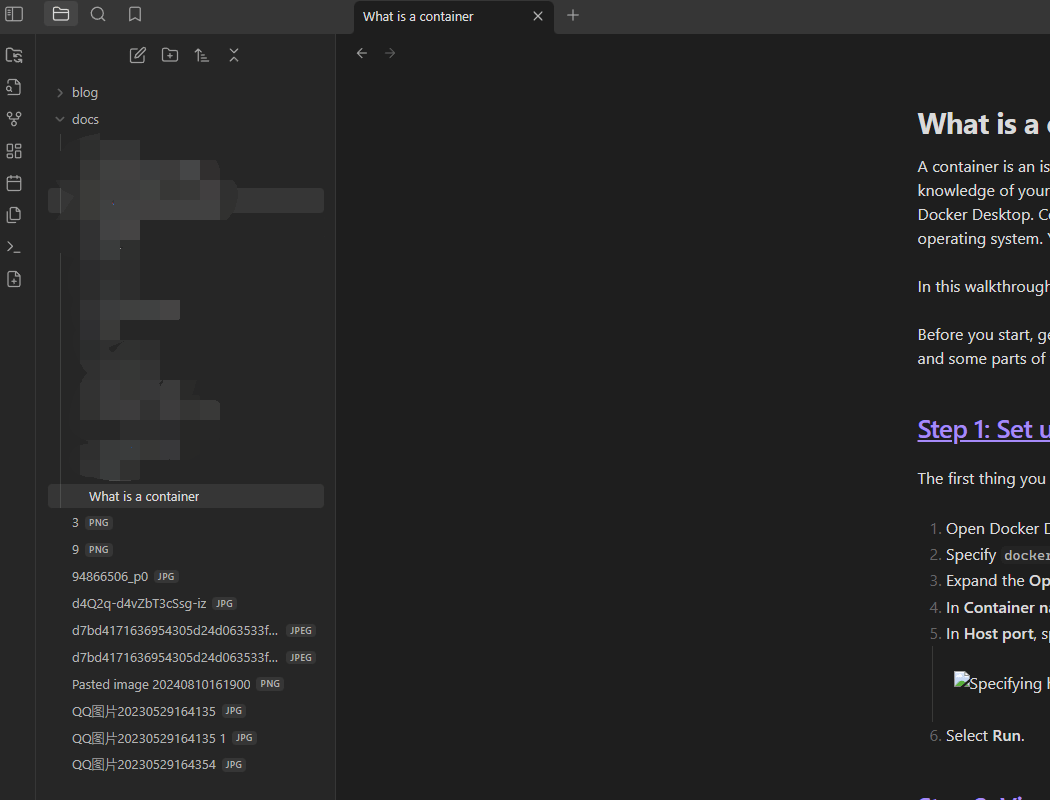1050x800 pixels.
Task: Switch to the Files tab
Action: point(60,14)
